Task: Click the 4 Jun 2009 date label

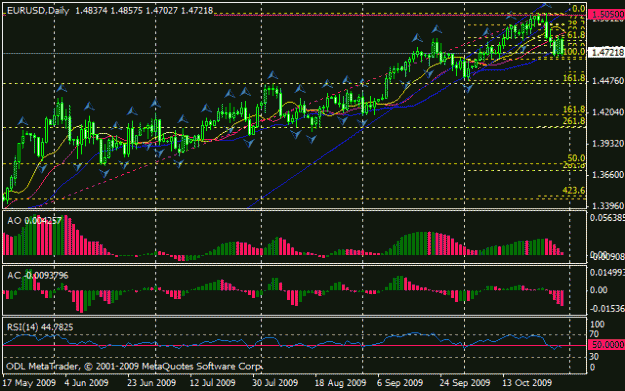Action: click(x=86, y=383)
